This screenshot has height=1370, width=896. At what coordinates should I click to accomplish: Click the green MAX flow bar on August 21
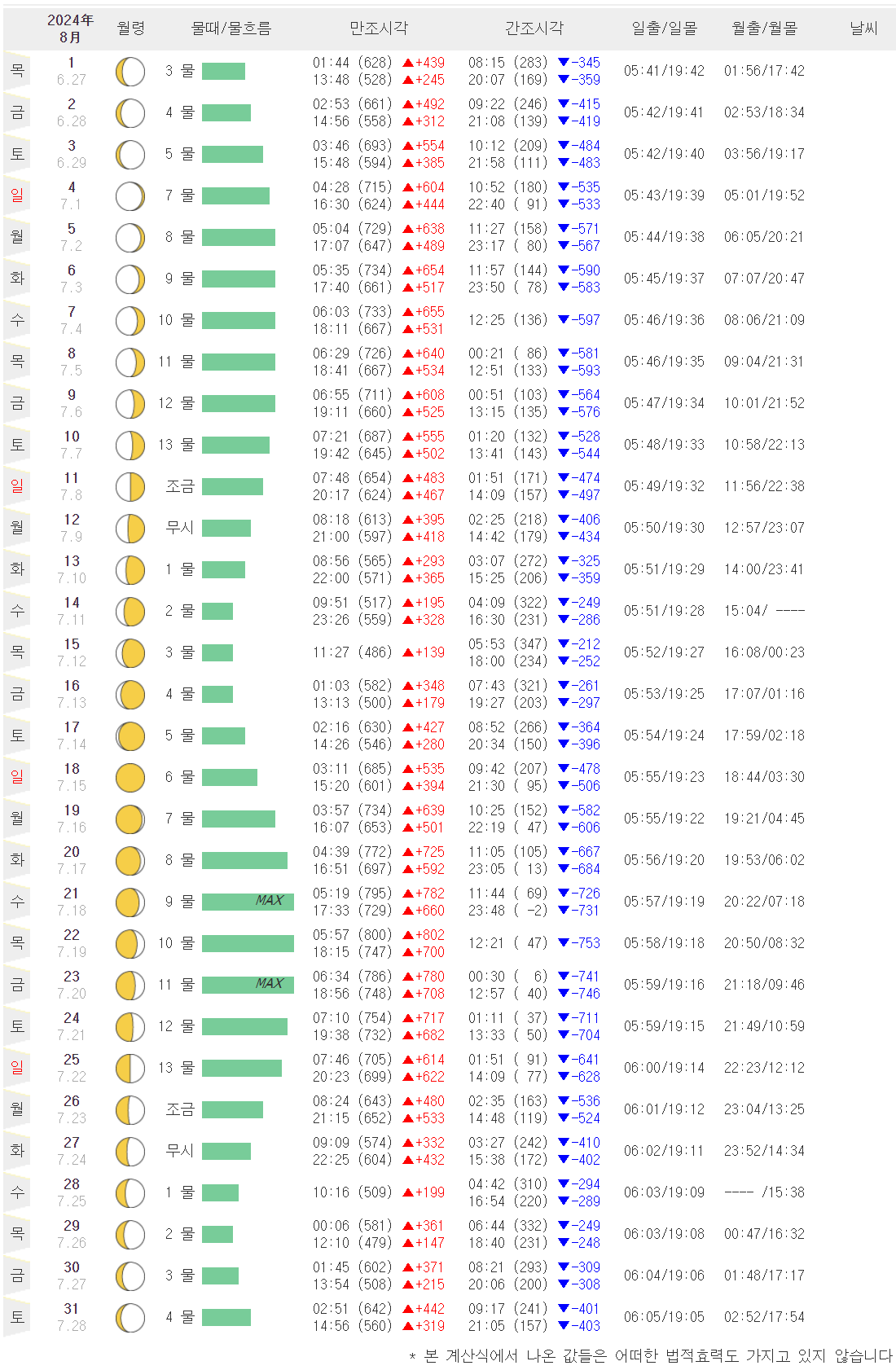pyautogui.click(x=248, y=902)
